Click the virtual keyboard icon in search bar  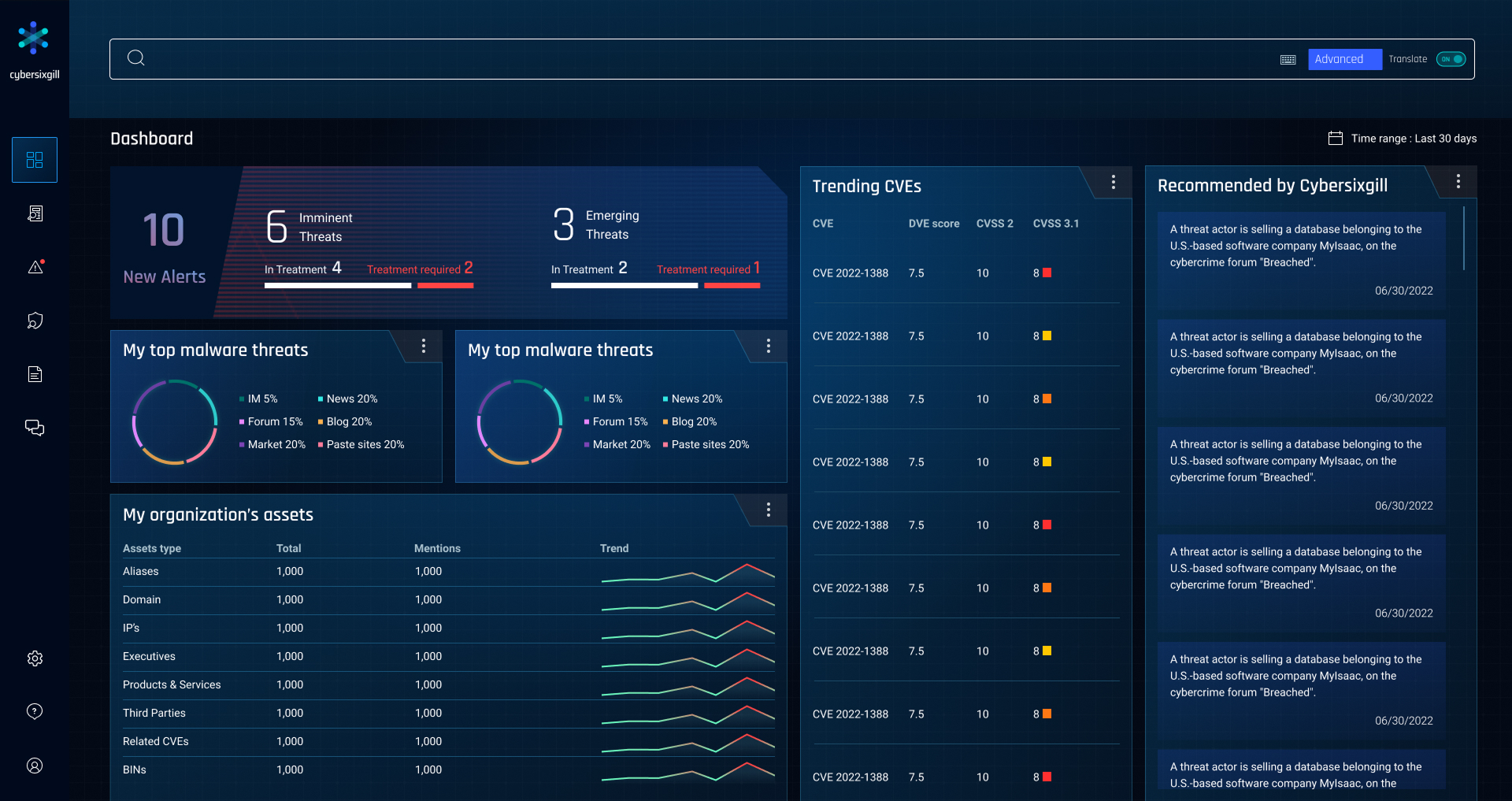[x=1288, y=60]
